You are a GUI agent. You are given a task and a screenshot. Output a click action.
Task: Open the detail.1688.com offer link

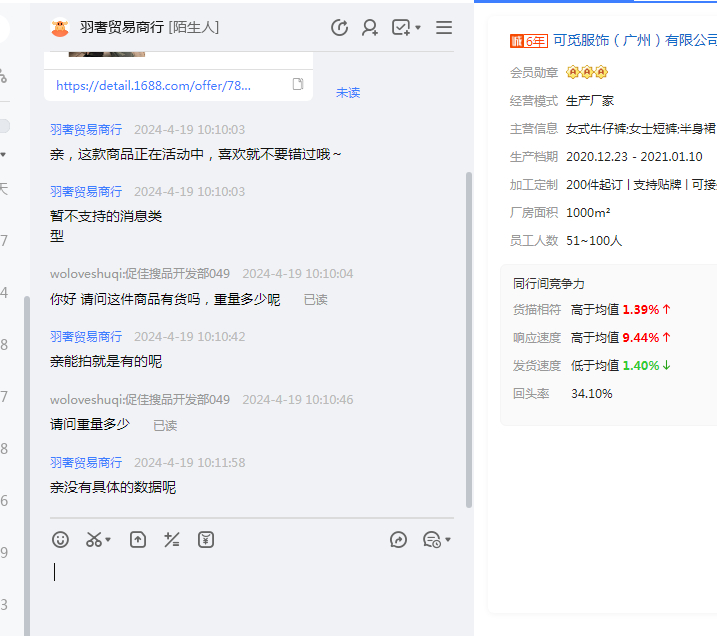click(x=153, y=86)
